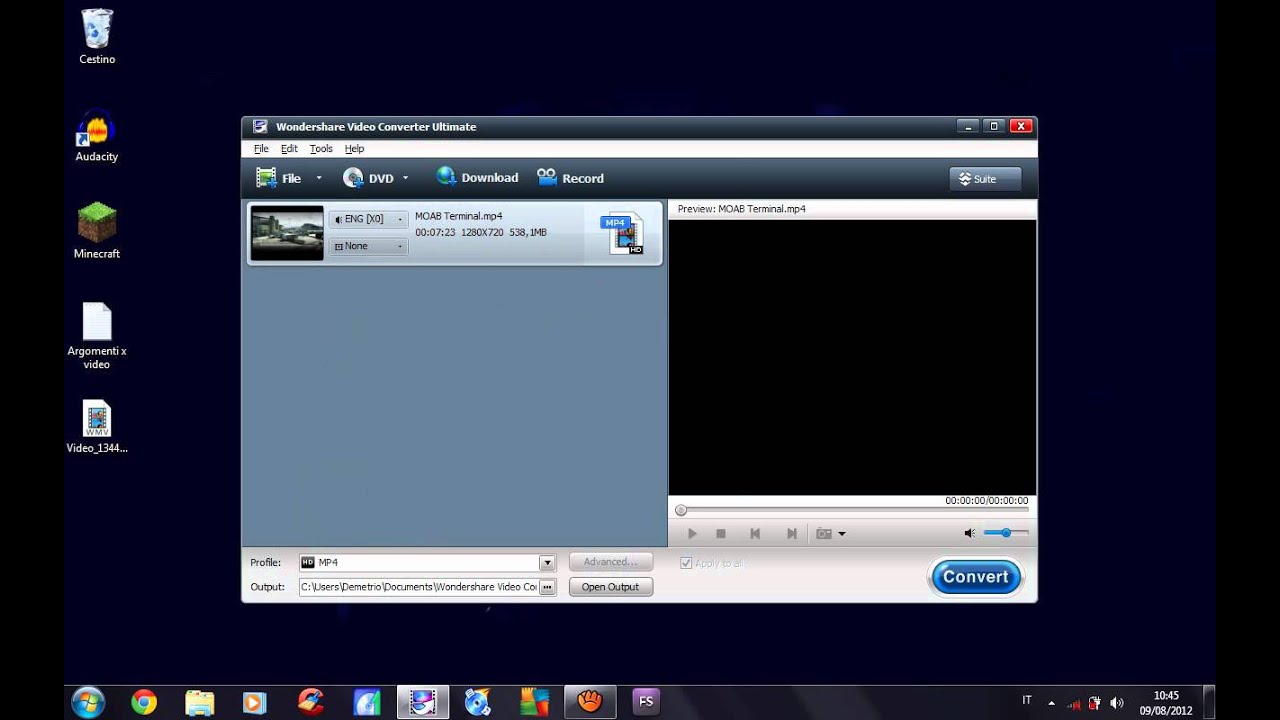Click the CCleaner taskbar icon

click(x=311, y=702)
